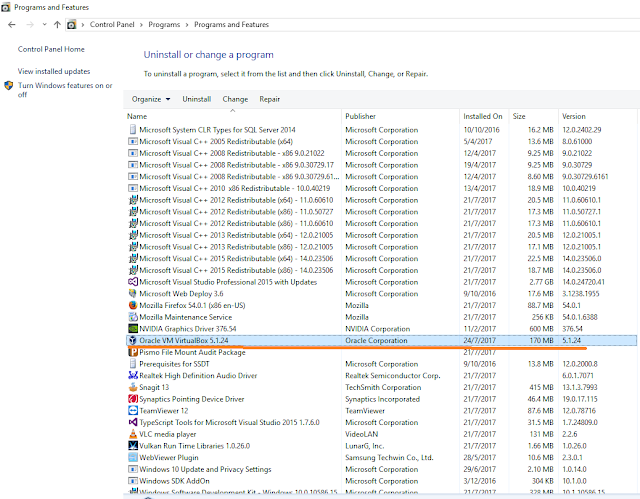Click the Synaptics Pointing Device Driver icon
Screen dimensions: 640x499
[x=133, y=399]
